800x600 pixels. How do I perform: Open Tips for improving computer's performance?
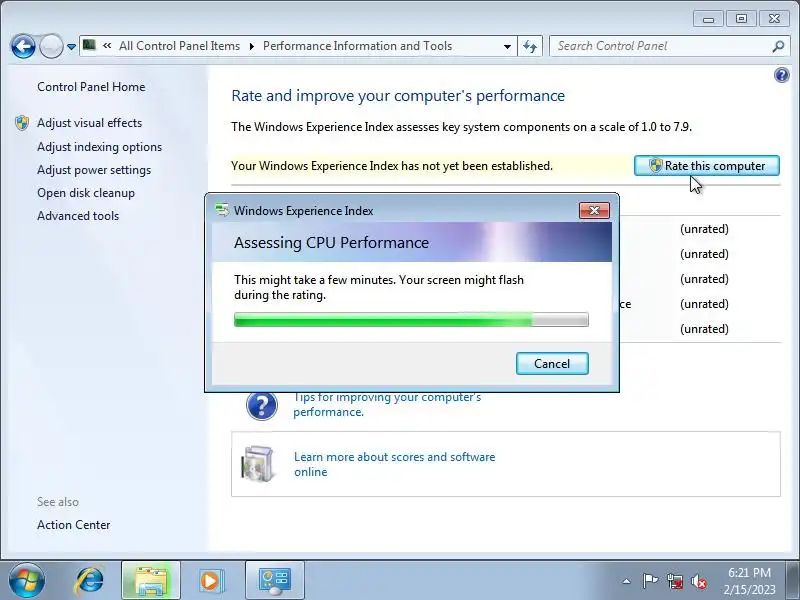pyautogui.click(x=387, y=404)
